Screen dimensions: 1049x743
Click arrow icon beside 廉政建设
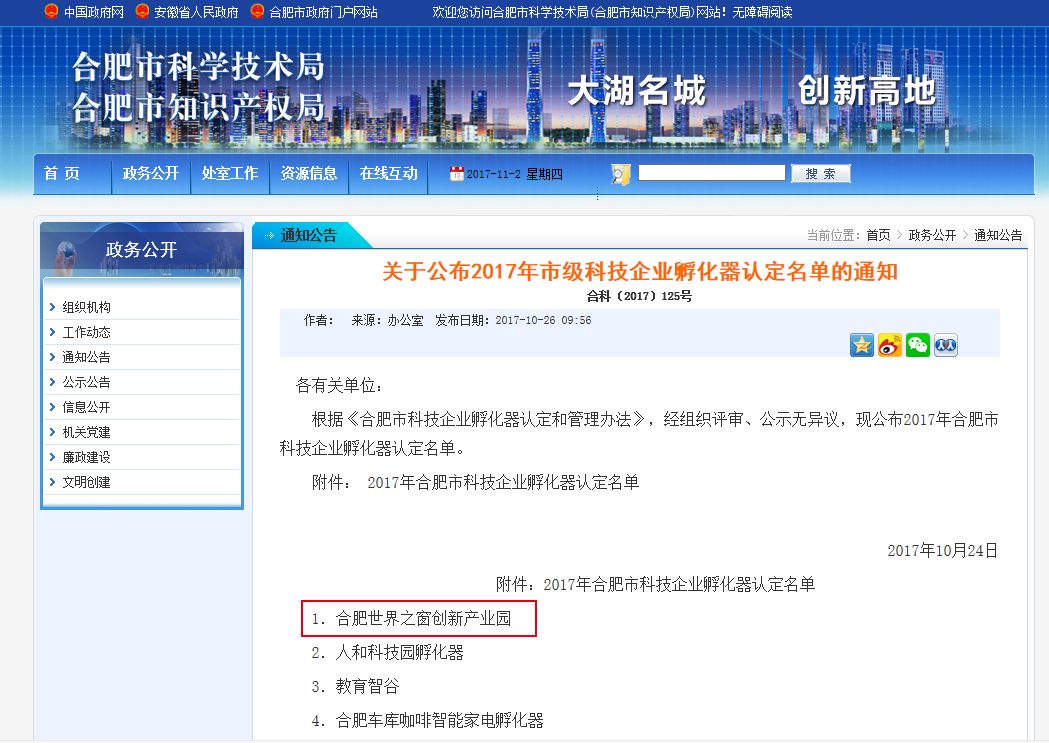coord(52,457)
